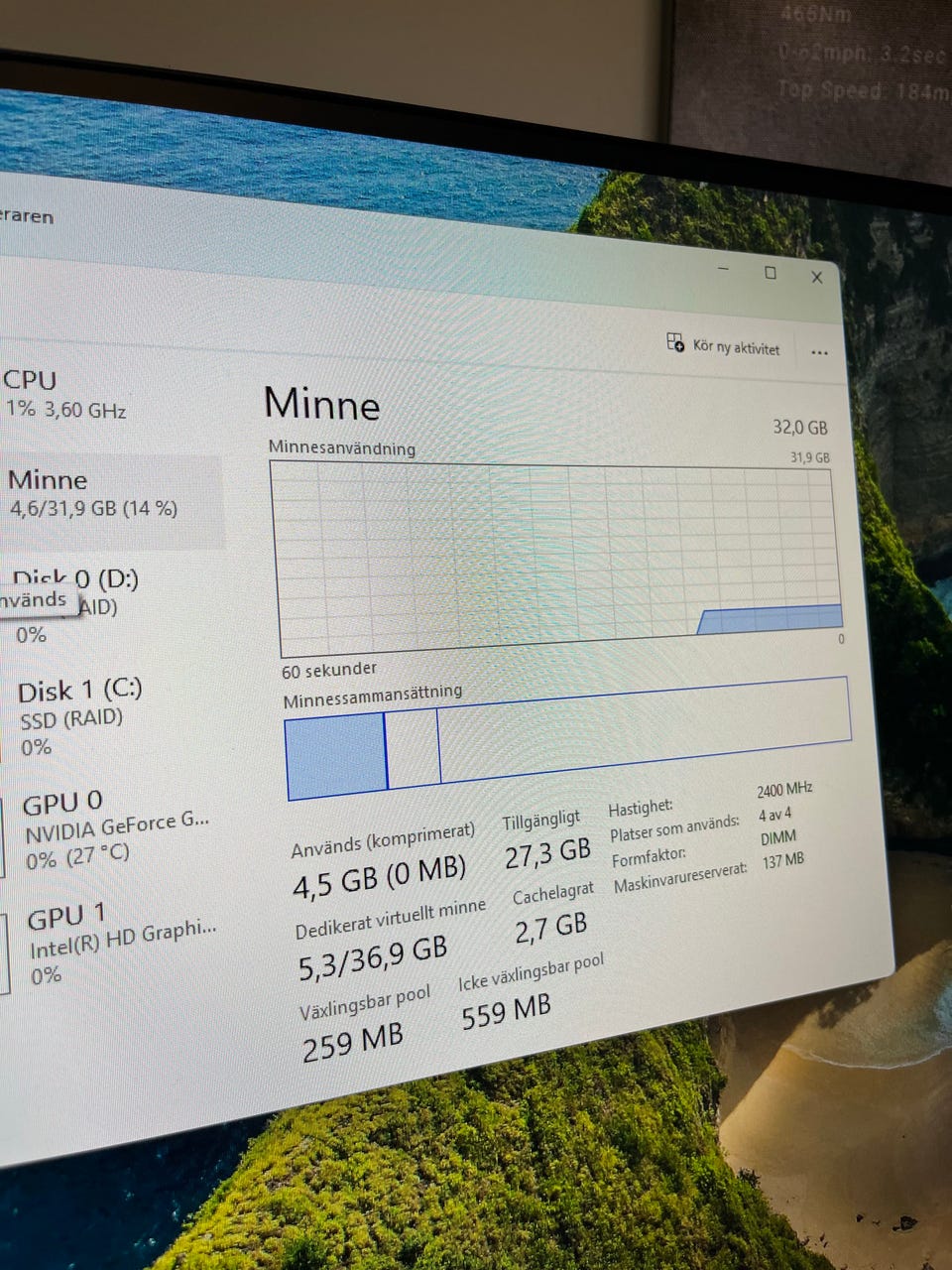The height and width of the screenshot is (1270, 952).
Task: Click the 5,3/36,9 GB committed value
Action: (x=373, y=958)
